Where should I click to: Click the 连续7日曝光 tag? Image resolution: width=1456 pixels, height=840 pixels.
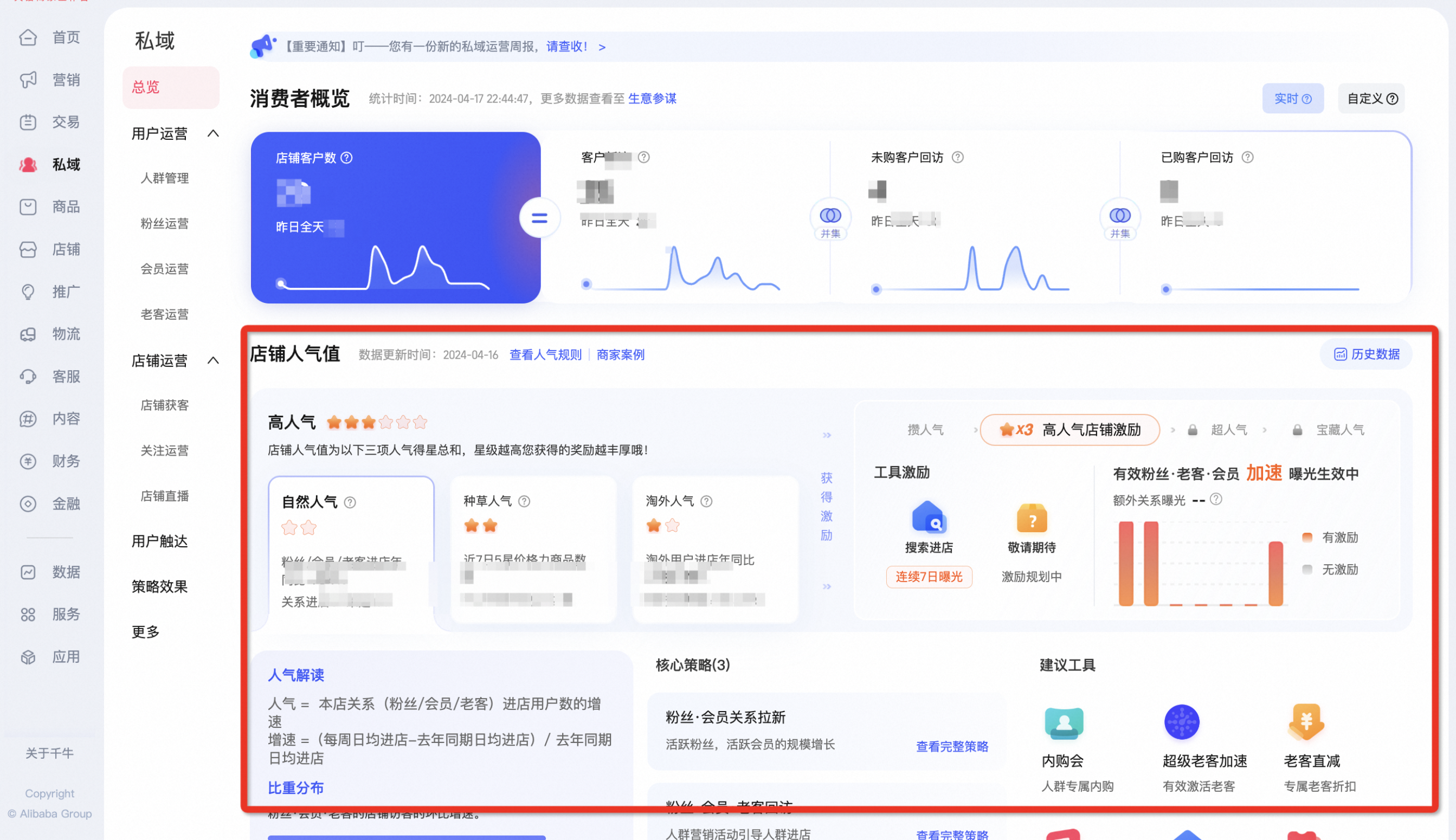[x=930, y=578]
